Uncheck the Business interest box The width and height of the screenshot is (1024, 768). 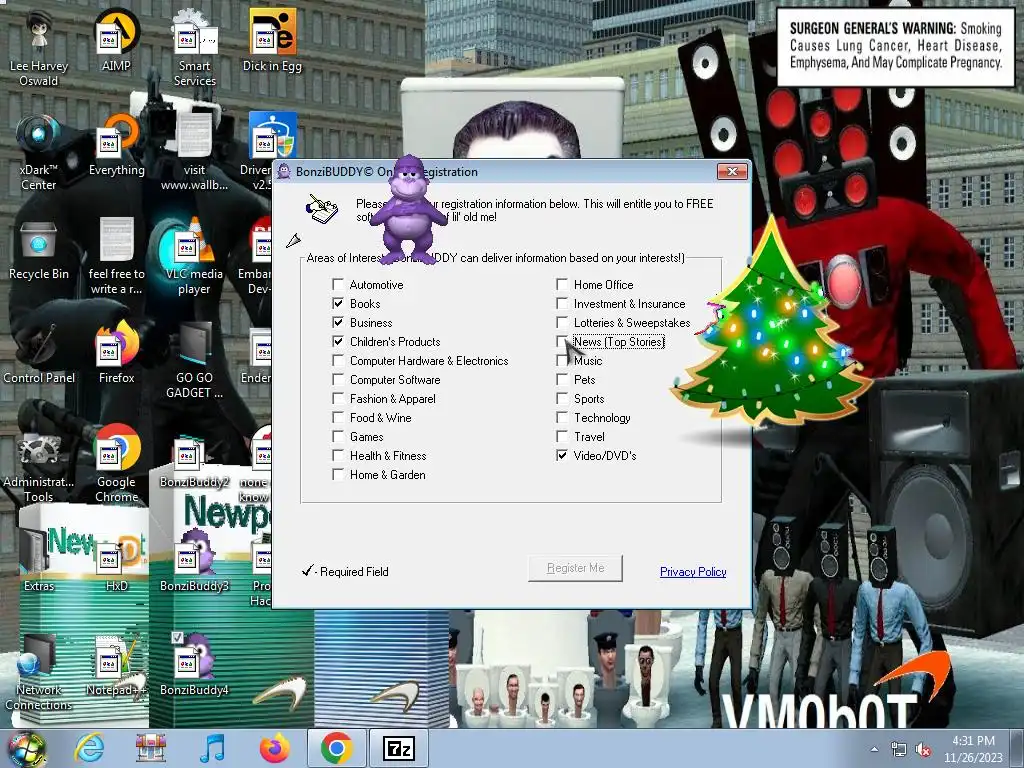click(338, 322)
